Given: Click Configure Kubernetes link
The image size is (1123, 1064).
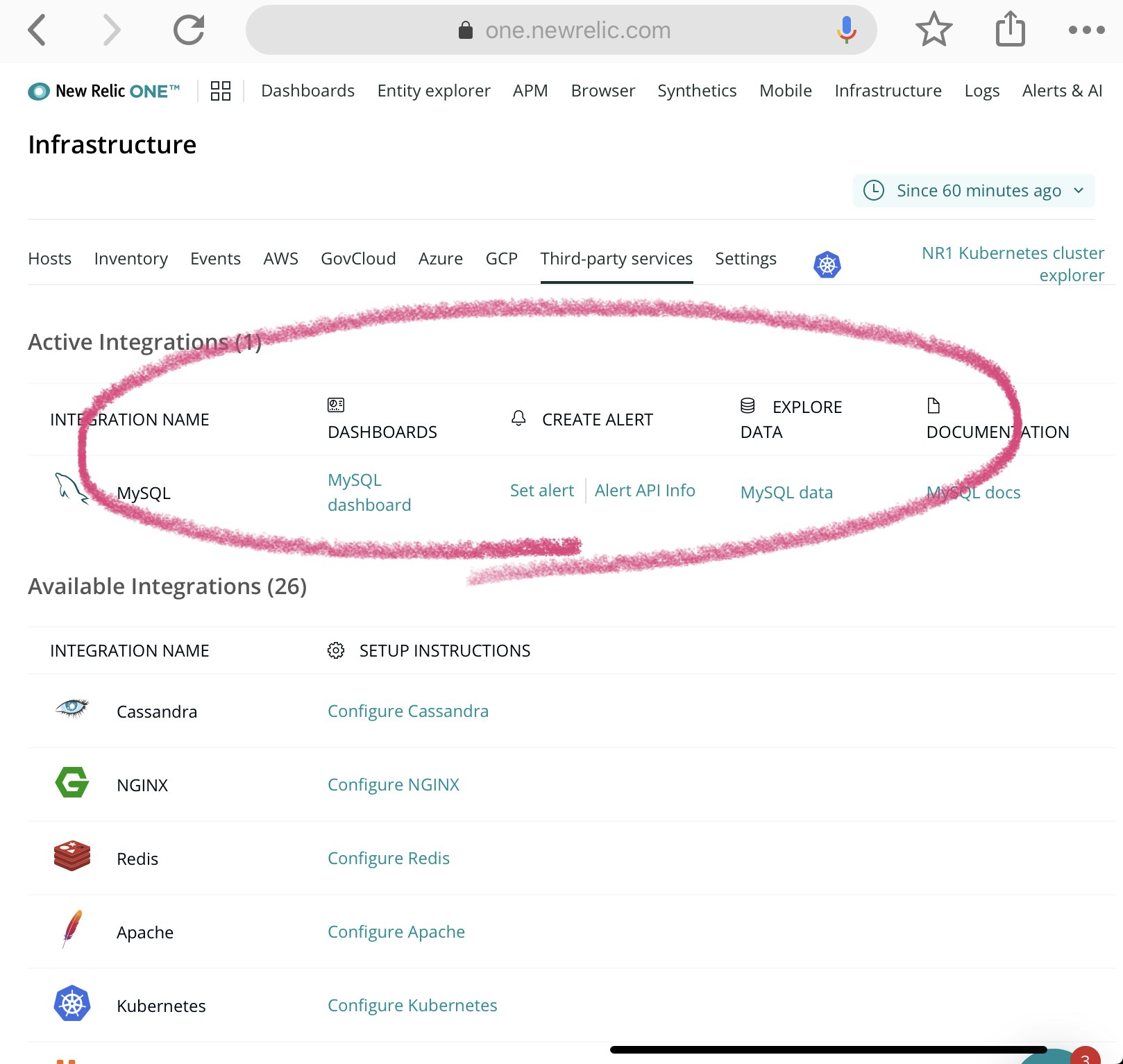Looking at the screenshot, I should coord(412,1006).
